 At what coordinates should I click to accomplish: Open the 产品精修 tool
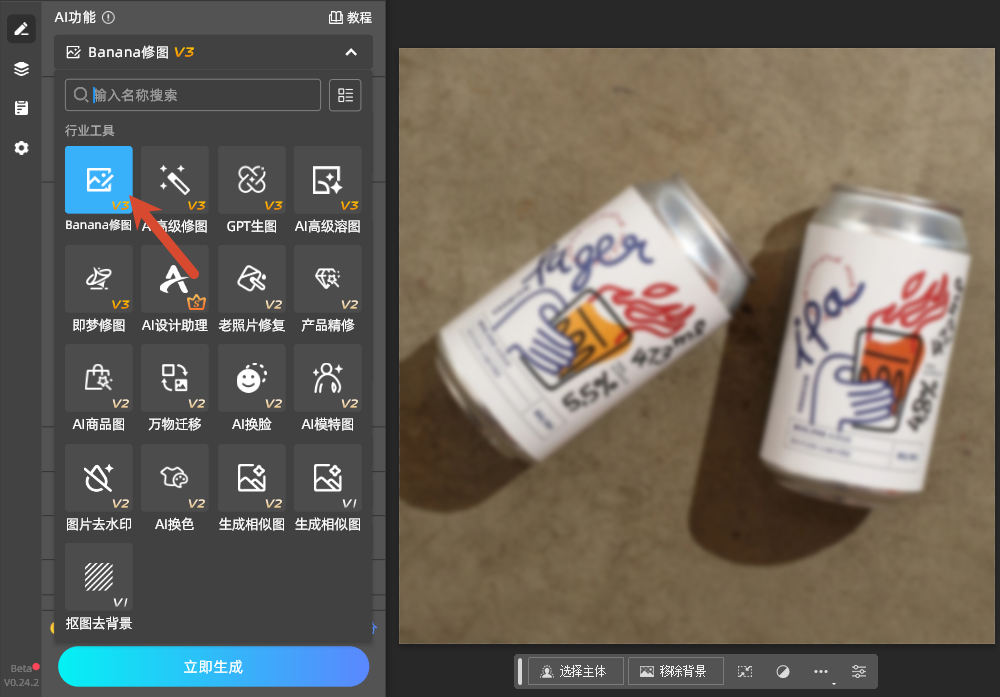tap(328, 279)
